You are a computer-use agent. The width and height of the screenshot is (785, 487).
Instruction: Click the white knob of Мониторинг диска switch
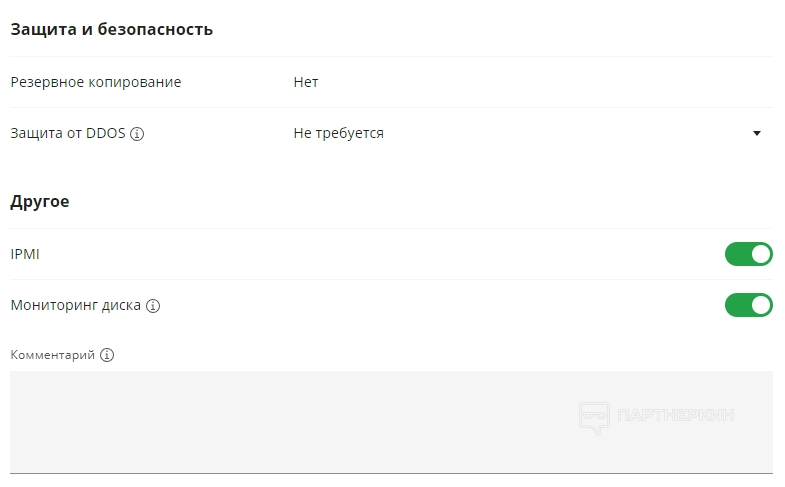[x=761, y=305]
